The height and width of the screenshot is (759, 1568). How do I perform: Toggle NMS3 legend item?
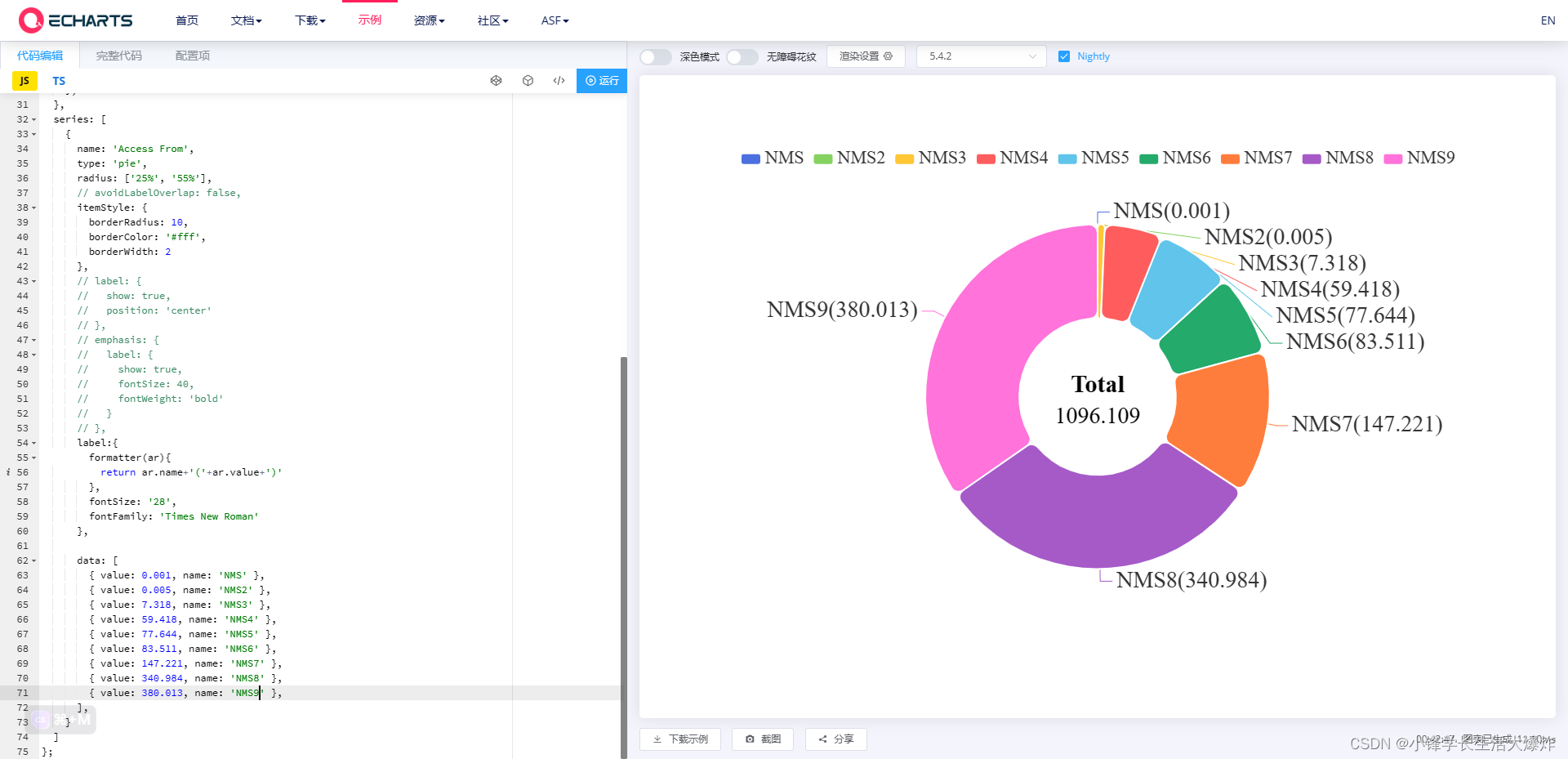pos(930,158)
